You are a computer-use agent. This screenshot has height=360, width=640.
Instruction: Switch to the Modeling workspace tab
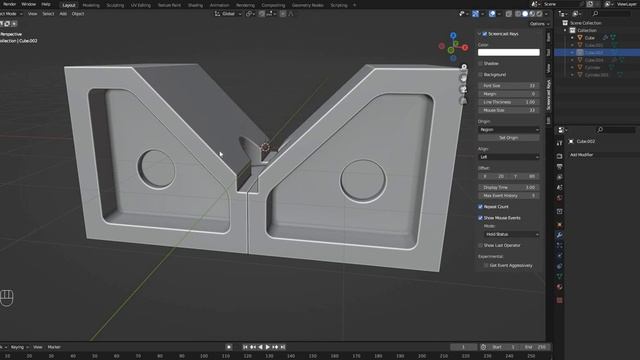click(x=91, y=5)
